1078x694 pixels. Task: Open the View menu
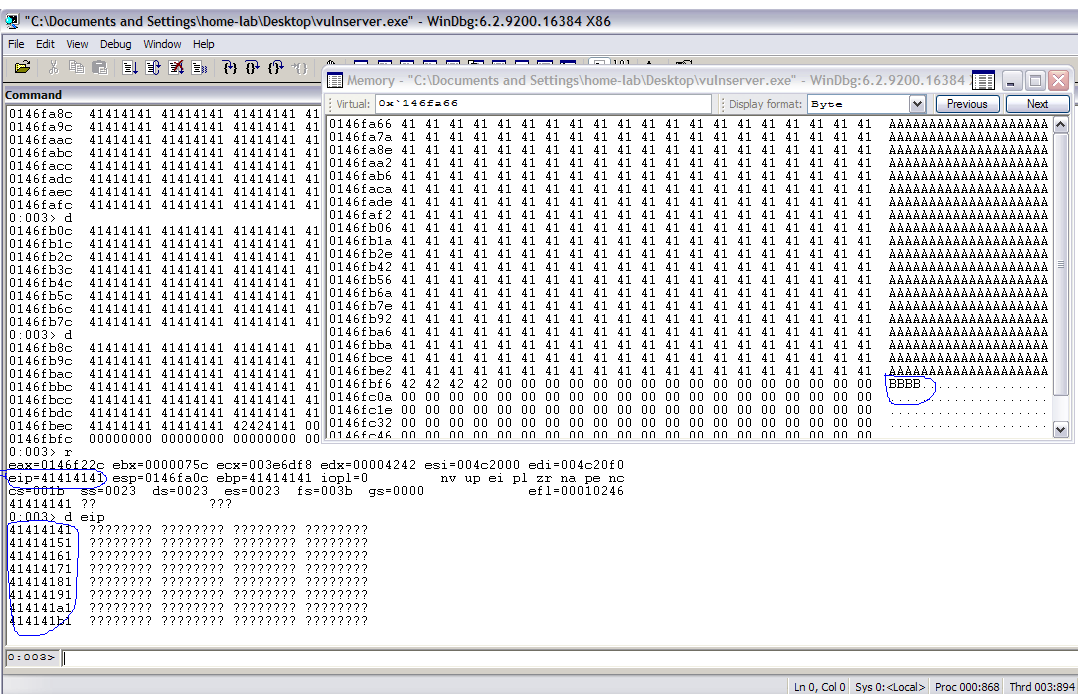(x=77, y=44)
